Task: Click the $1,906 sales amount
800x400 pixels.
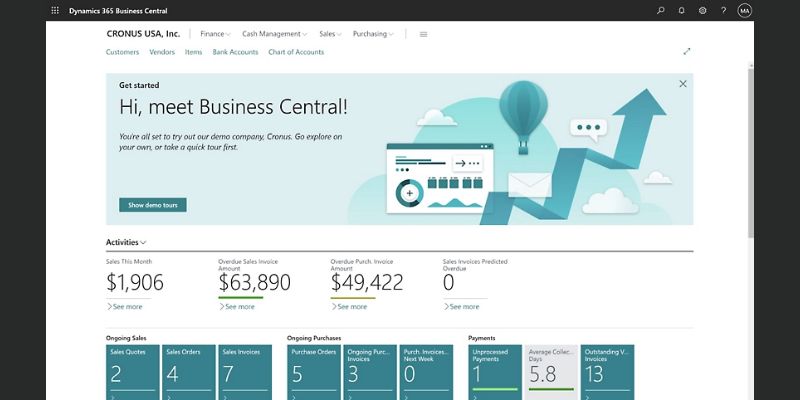Action: pyautogui.click(x=135, y=282)
